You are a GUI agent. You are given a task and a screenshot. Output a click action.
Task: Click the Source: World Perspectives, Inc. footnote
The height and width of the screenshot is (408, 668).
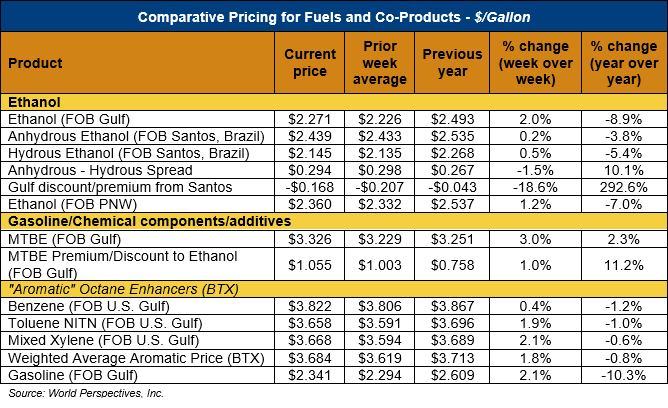(86, 395)
